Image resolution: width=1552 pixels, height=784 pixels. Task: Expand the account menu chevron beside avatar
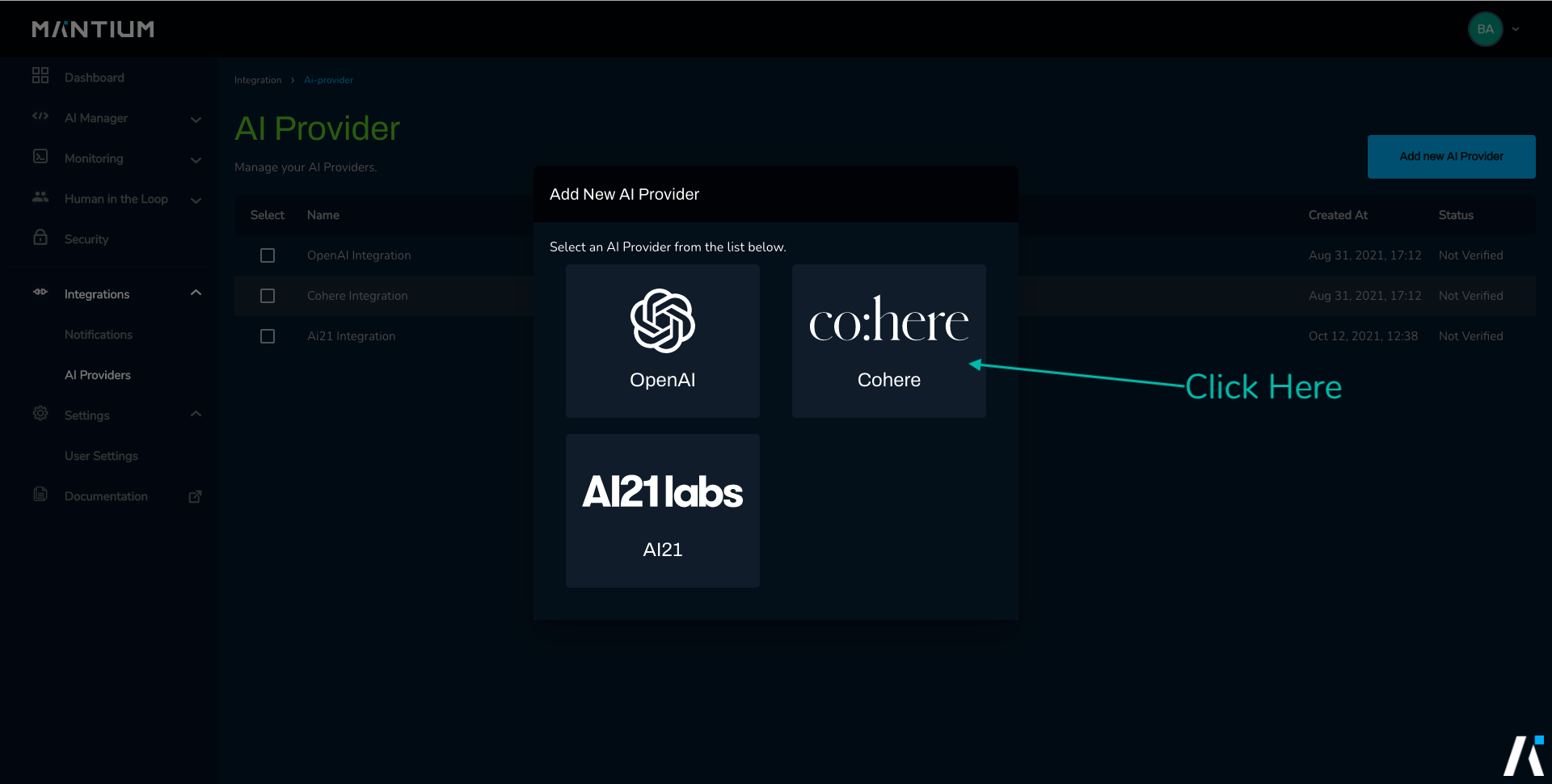tap(1516, 29)
